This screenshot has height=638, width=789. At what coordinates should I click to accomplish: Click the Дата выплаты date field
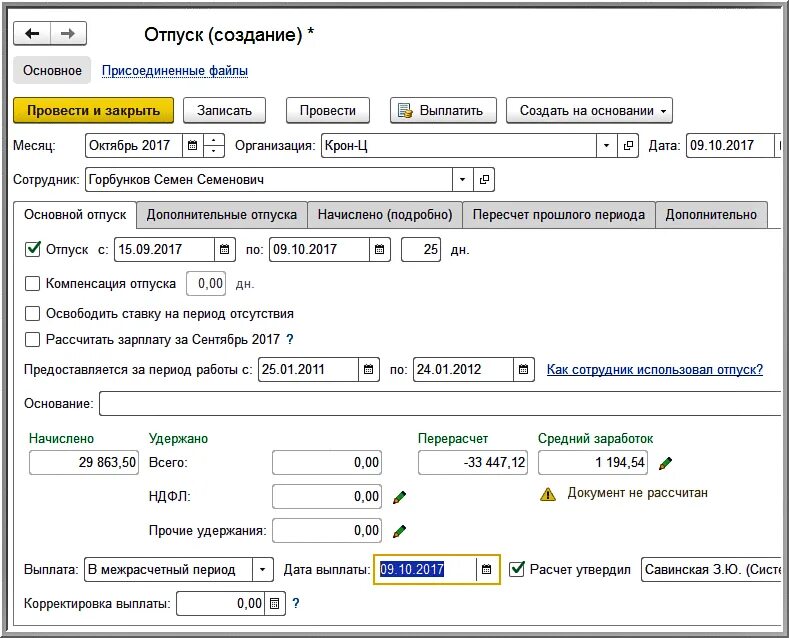pyautogui.click(x=425, y=570)
